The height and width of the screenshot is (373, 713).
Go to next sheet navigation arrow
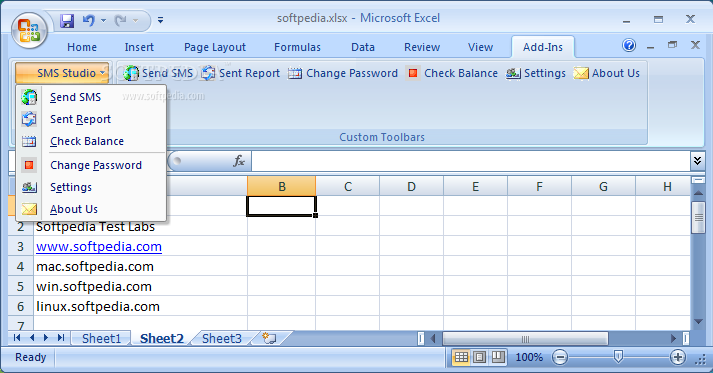pos(46,338)
